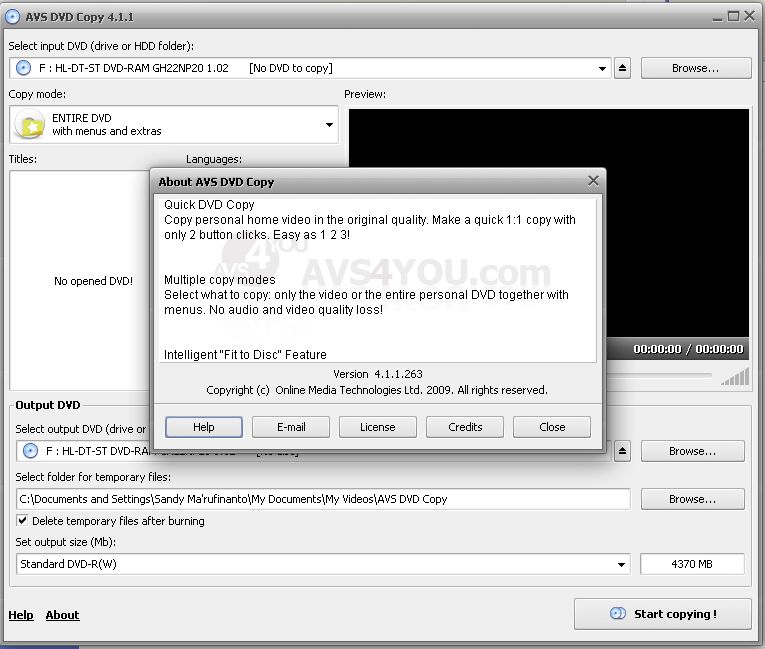Click the temporary files folder path field
The width and height of the screenshot is (765, 649).
pyautogui.click(x=323, y=499)
